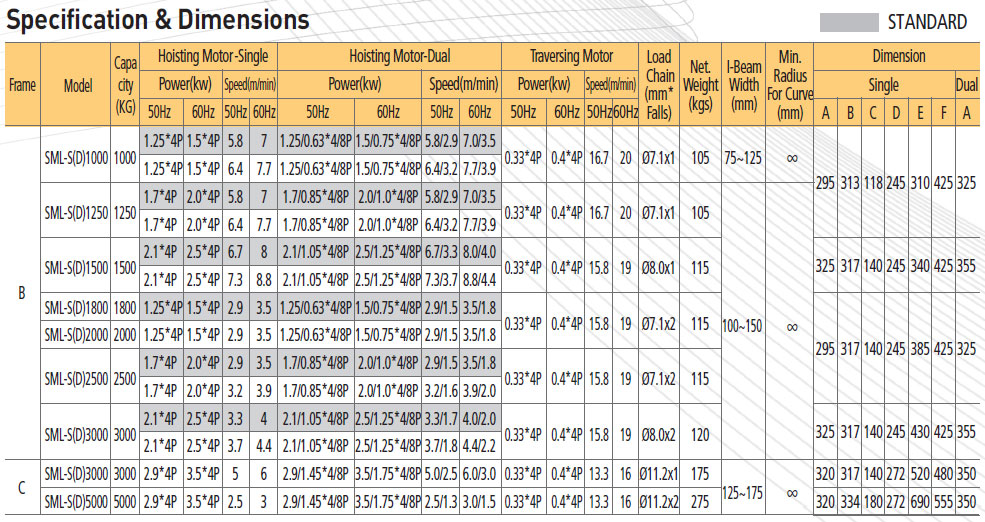Click the 275 net weight cell
Screen dimensions: 985x522
700,501
